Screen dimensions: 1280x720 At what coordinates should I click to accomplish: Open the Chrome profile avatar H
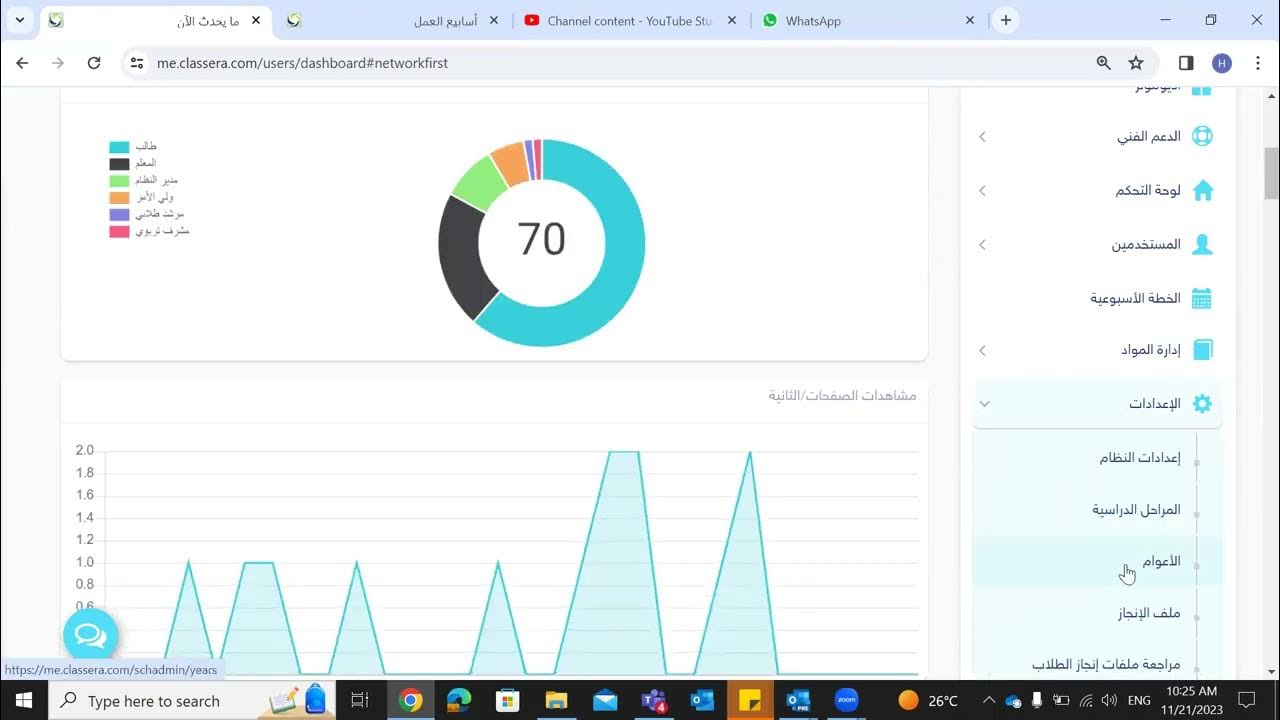click(x=1221, y=63)
